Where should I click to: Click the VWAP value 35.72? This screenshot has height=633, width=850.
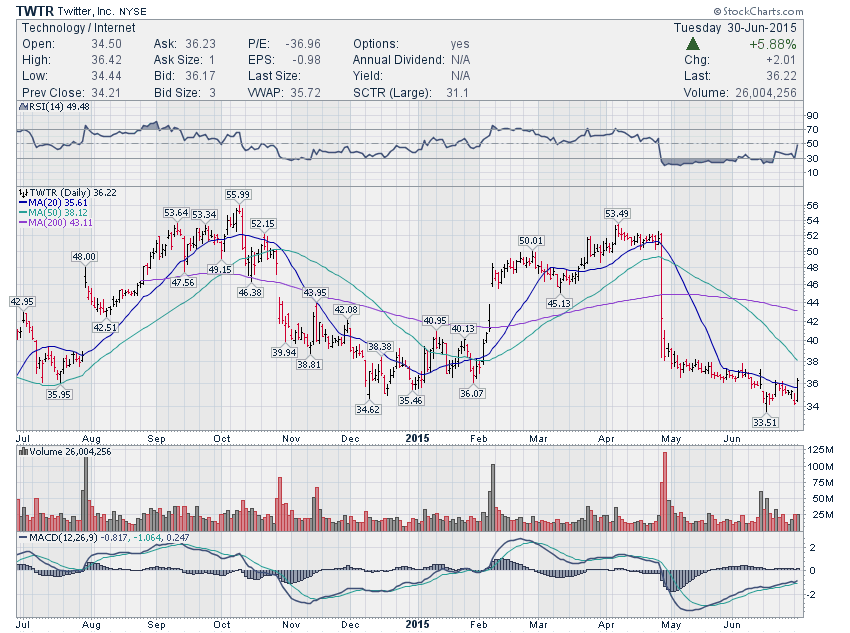(x=305, y=93)
